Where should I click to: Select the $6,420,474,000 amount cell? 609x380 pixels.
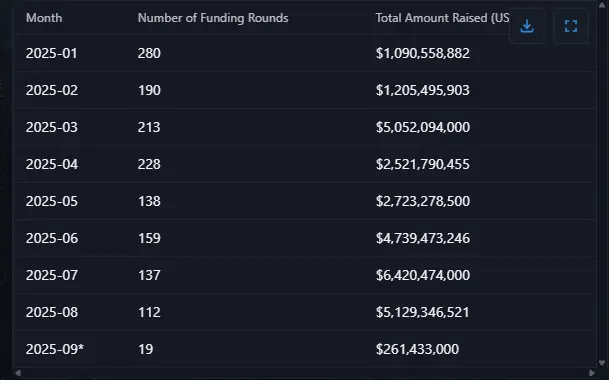pos(423,275)
